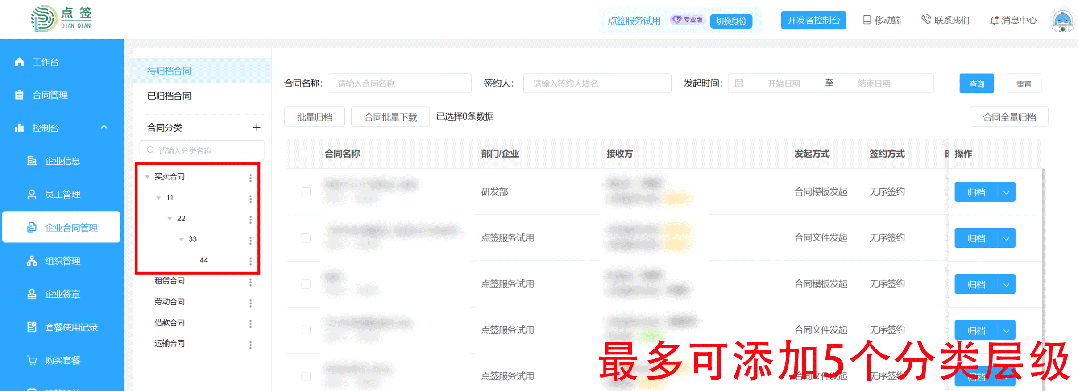
Task: Collapse the 控制台 sidebar group
Action: (x=104, y=128)
